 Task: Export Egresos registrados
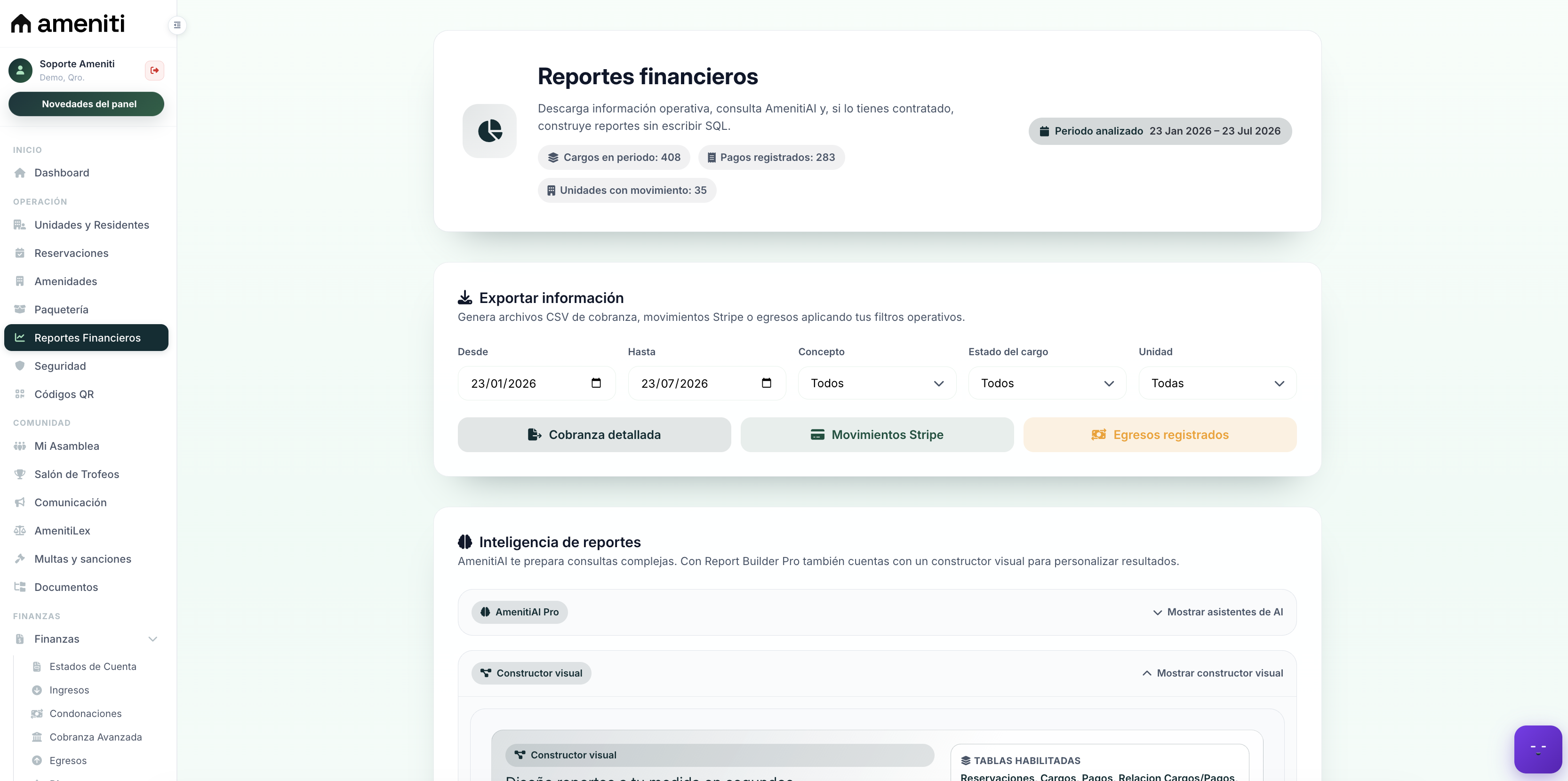pyautogui.click(x=1160, y=435)
